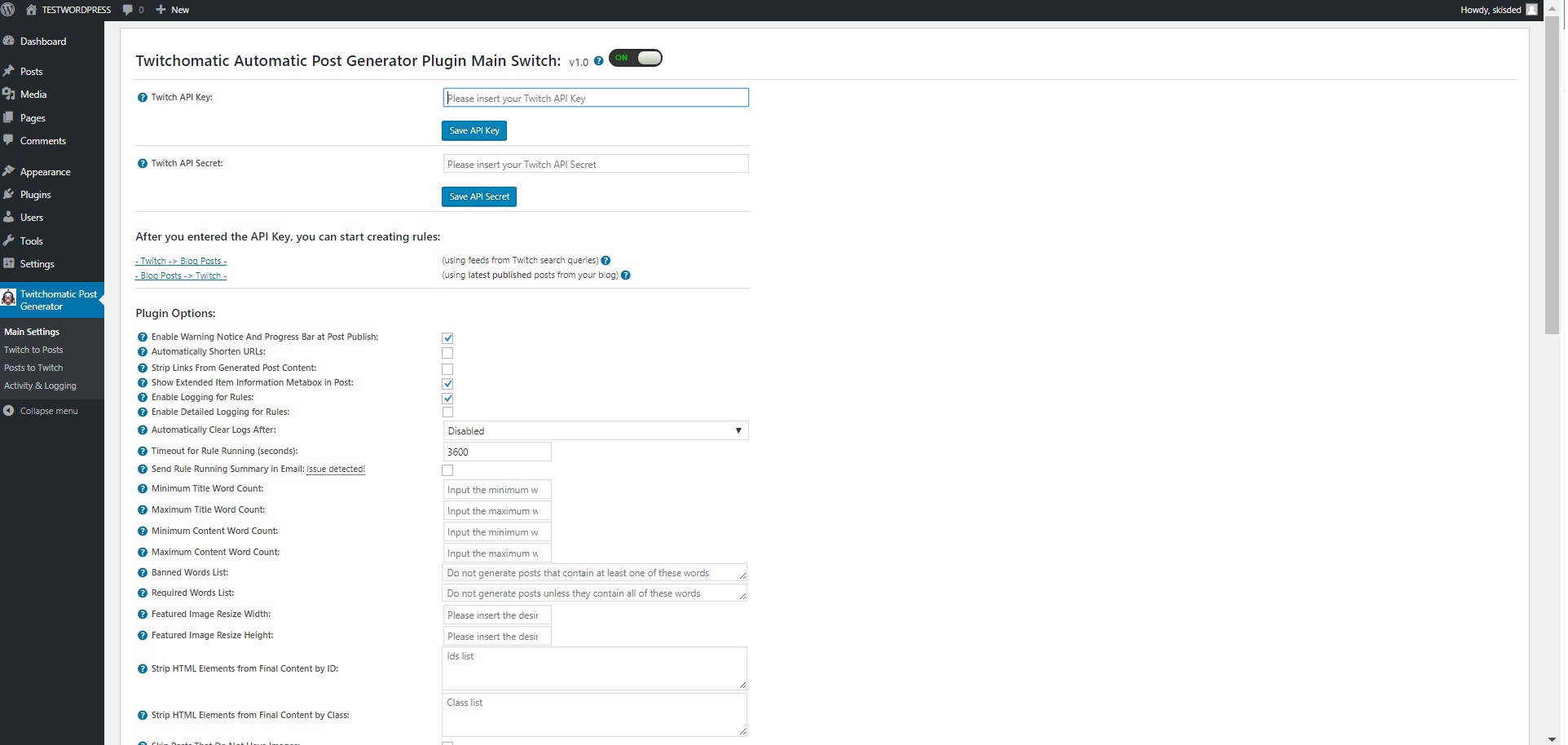Click help icon after Twitch search queries text
The image size is (1568, 745).
606,261
